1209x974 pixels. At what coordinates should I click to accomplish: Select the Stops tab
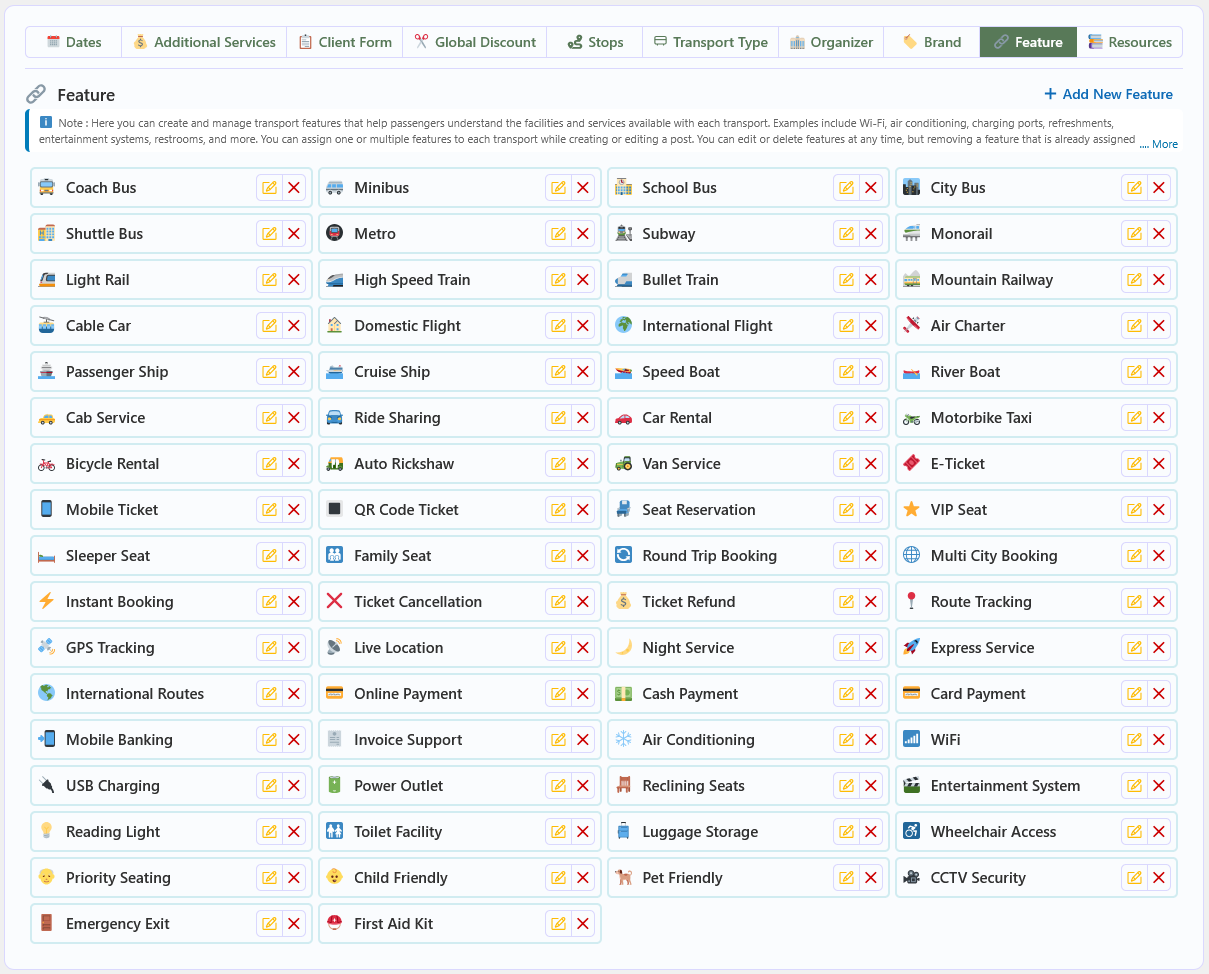tap(595, 42)
